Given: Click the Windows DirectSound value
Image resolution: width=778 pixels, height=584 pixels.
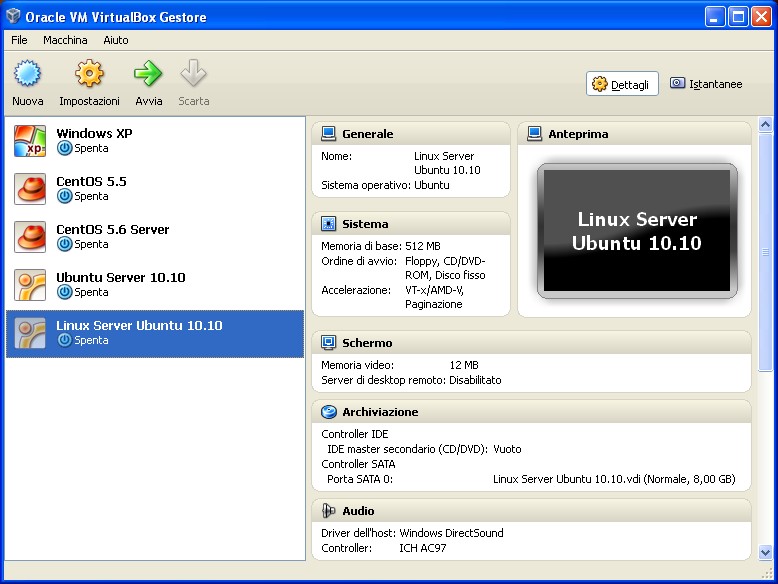Looking at the screenshot, I should pyautogui.click(x=452, y=533).
